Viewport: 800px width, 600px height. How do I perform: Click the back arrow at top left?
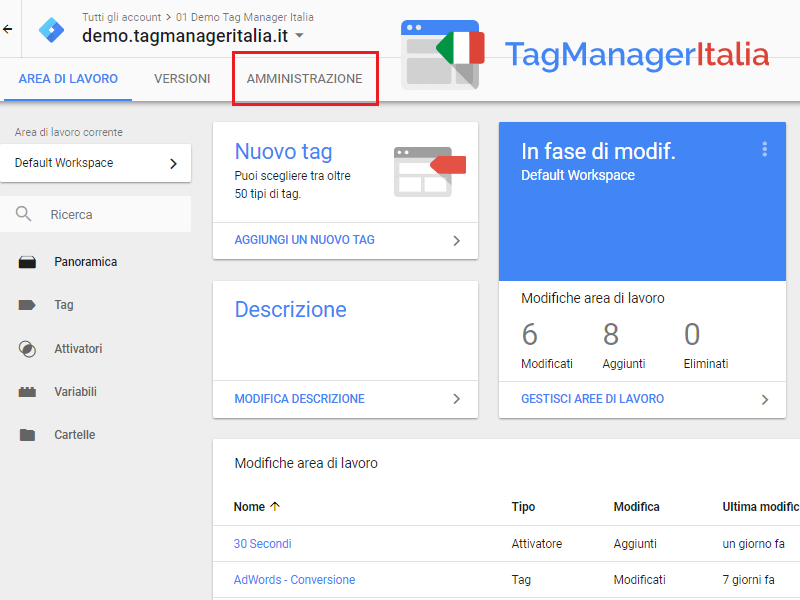tap(11, 28)
